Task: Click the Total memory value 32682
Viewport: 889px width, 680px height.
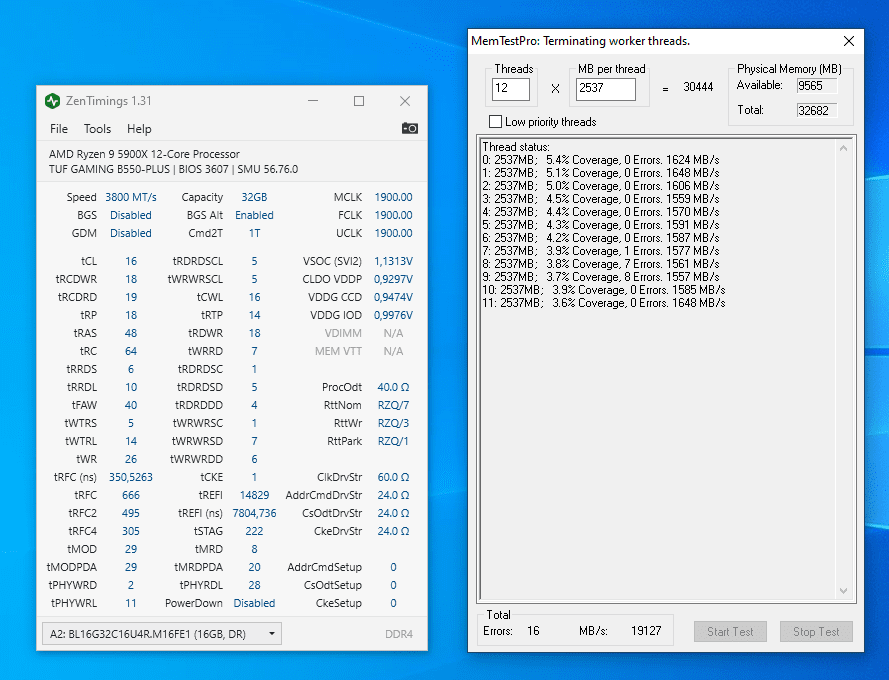Action: 816,111
